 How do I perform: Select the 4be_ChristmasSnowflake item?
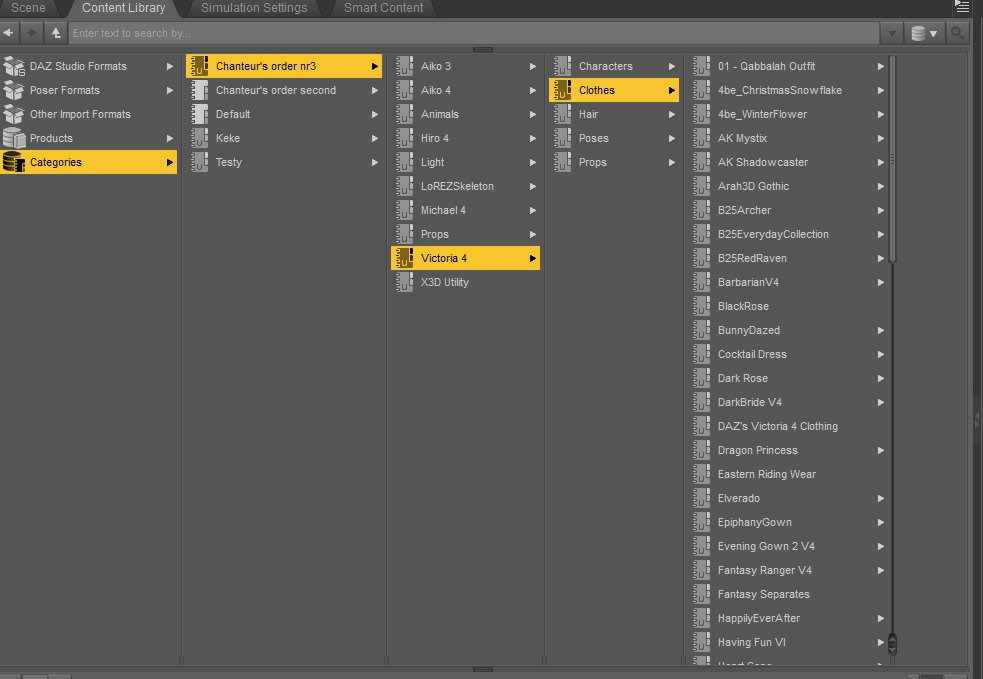tap(788, 90)
